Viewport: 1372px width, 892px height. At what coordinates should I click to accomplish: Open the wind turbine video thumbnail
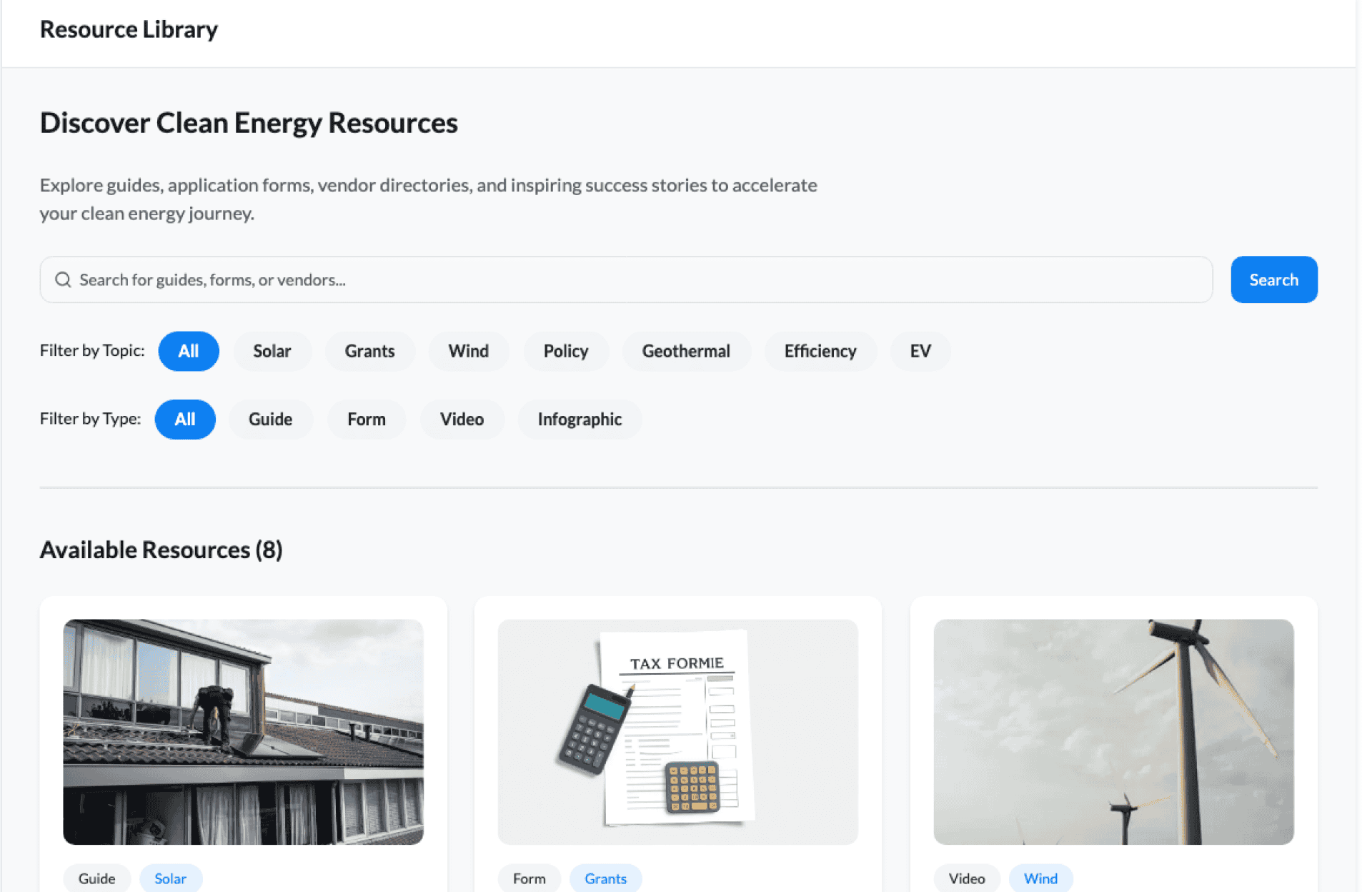1113,731
